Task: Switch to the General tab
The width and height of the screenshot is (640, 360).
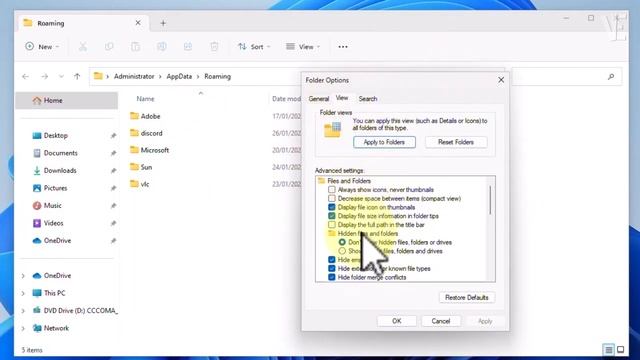Action: click(319, 99)
